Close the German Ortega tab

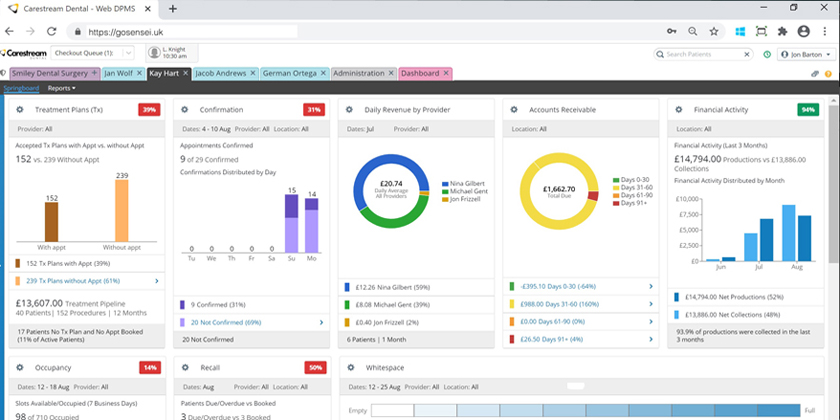(323, 73)
